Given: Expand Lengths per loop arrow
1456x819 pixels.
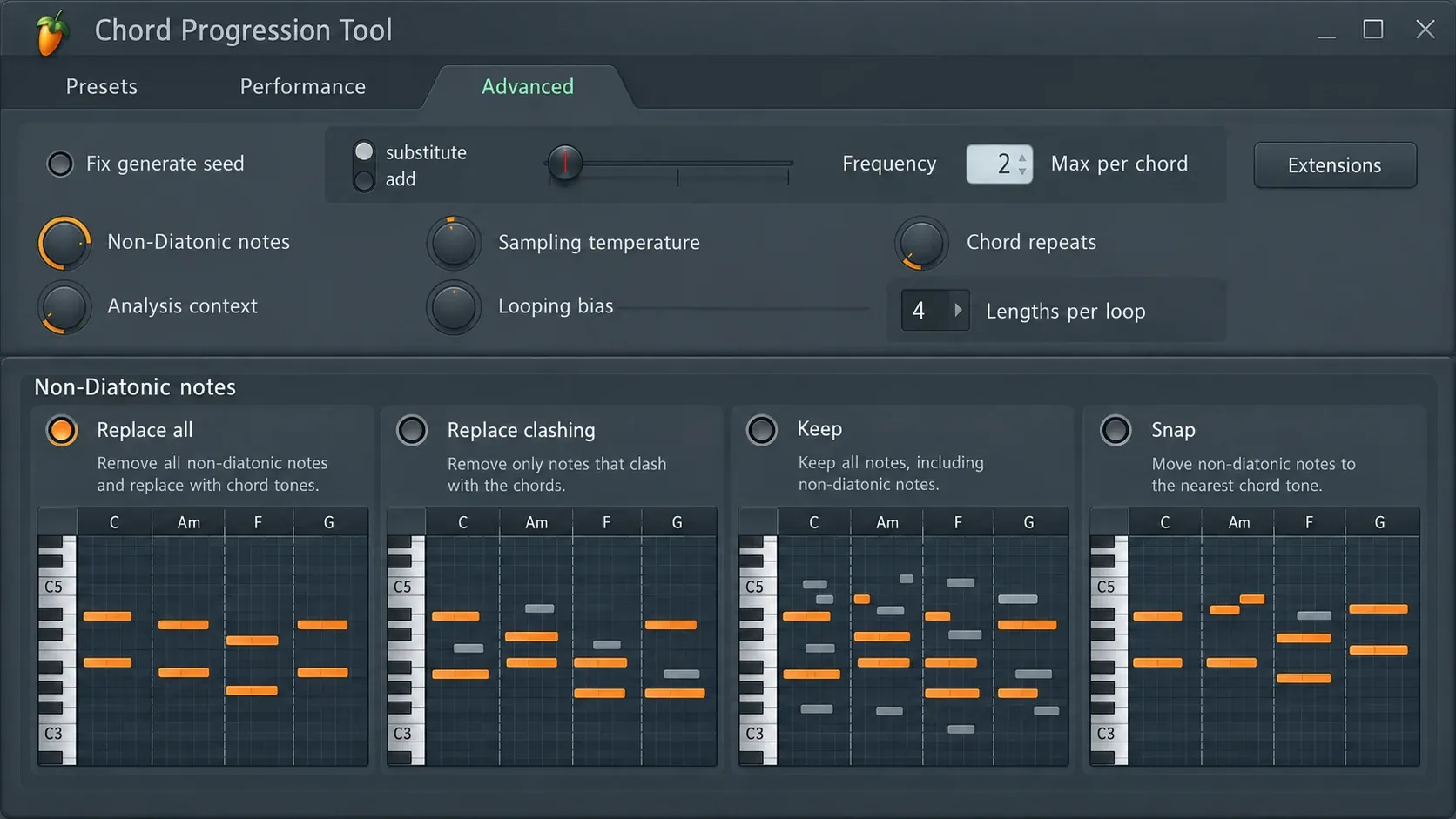Looking at the screenshot, I should pyautogui.click(x=958, y=310).
